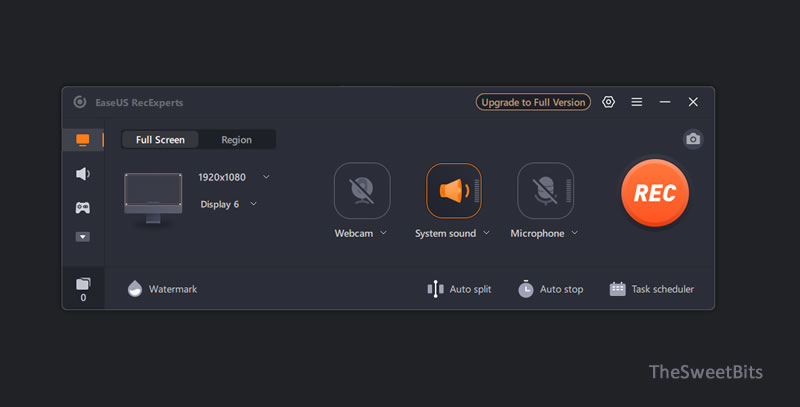800x407 pixels.
Task: Minimize the RecExperts window
Action: pos(665,102)
